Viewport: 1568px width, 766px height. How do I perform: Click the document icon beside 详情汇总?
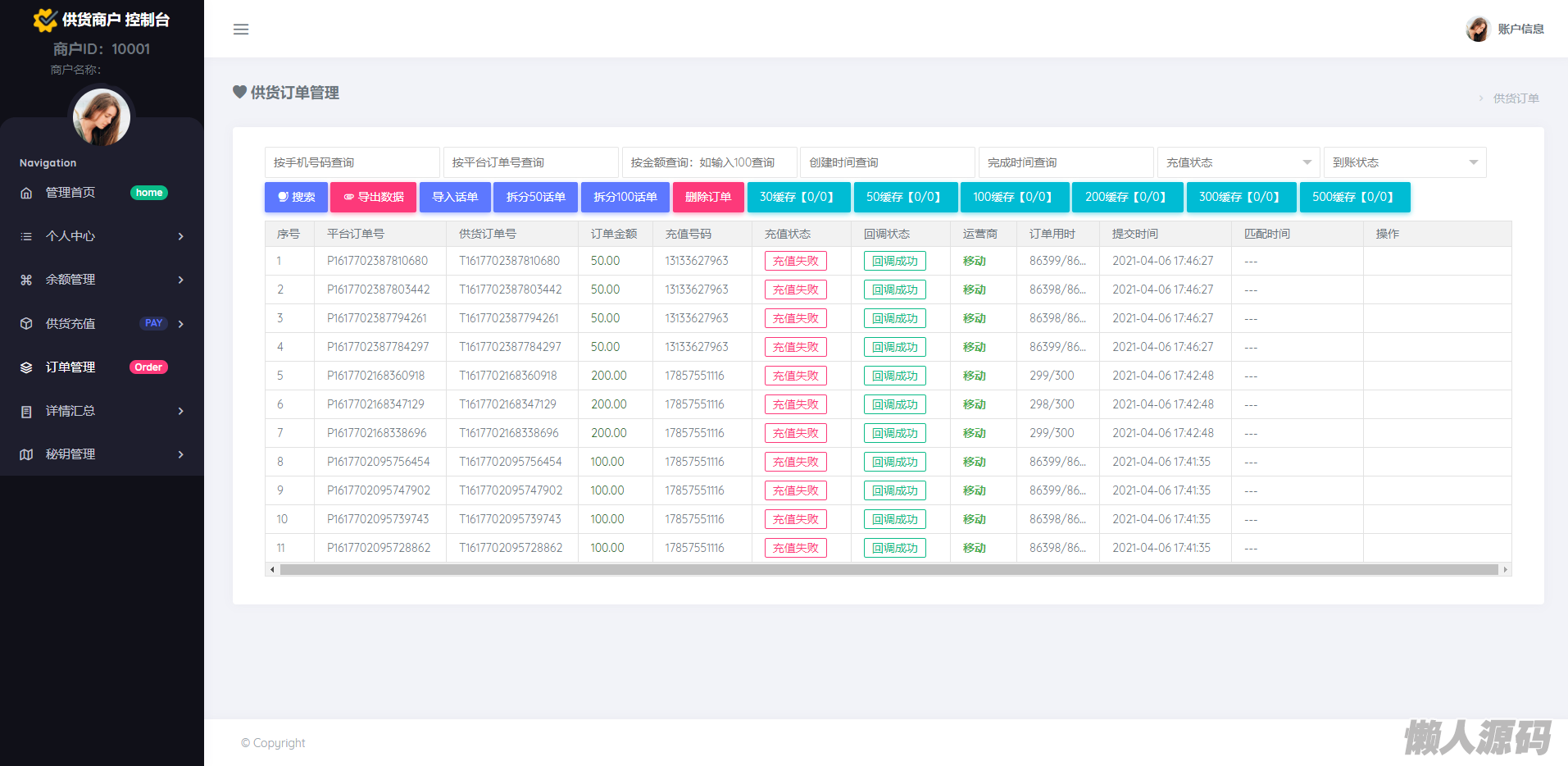[26, 411]
